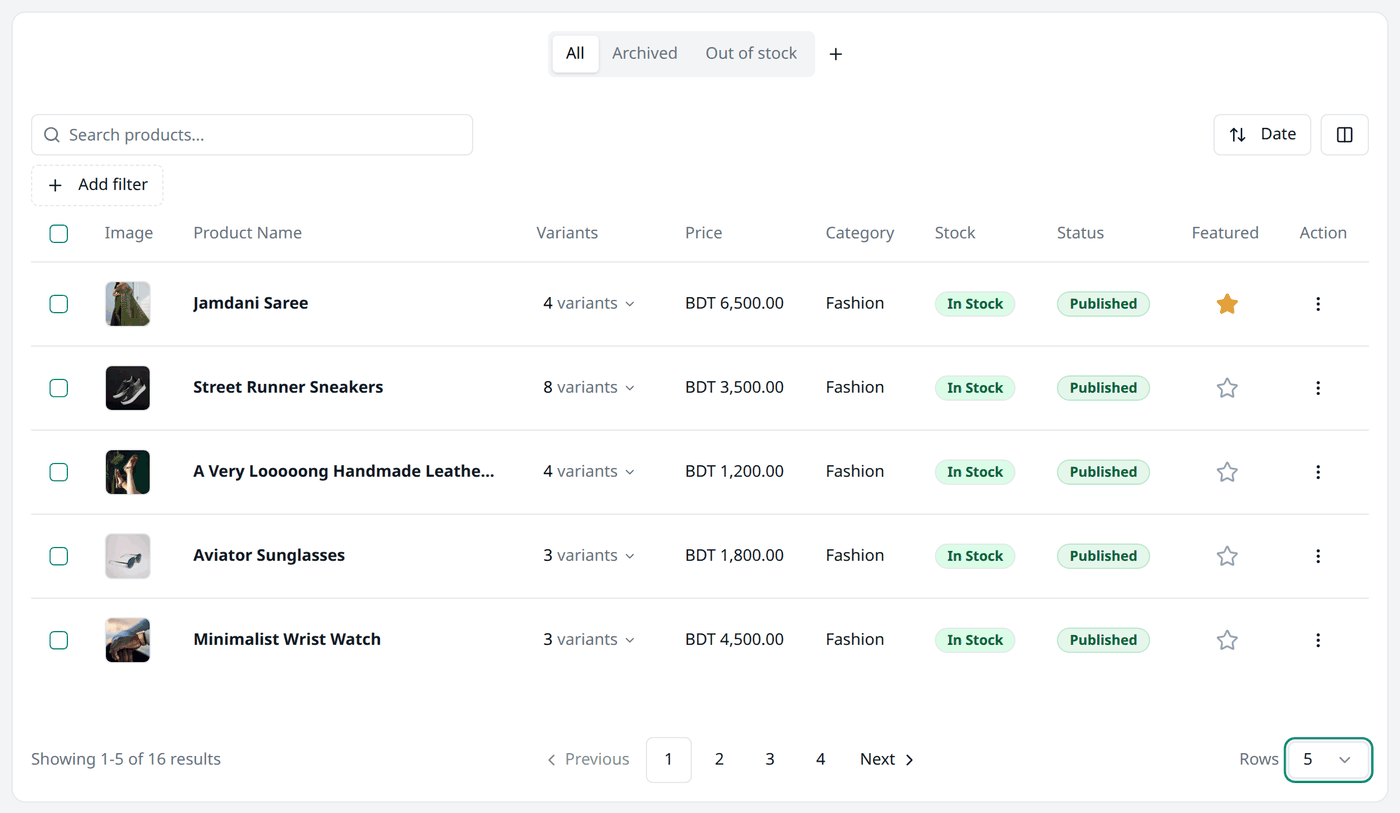Open the column visibility icon button
The width and height of the screenshot is (1400, 813).
coord(1344,135)
